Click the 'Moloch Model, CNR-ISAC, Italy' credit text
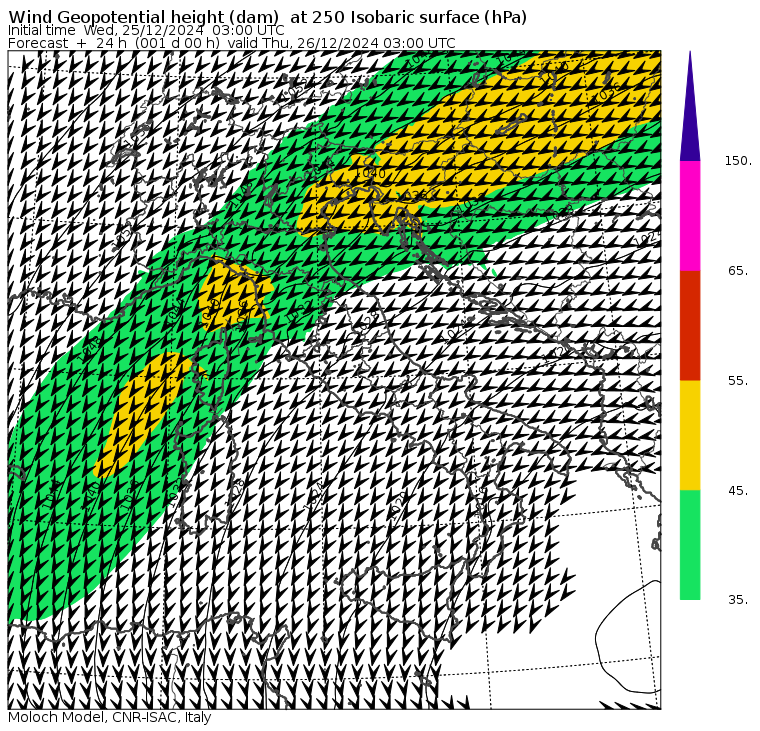Image resolution: width=760 pixels, height=731 pixels. [110, 717]
